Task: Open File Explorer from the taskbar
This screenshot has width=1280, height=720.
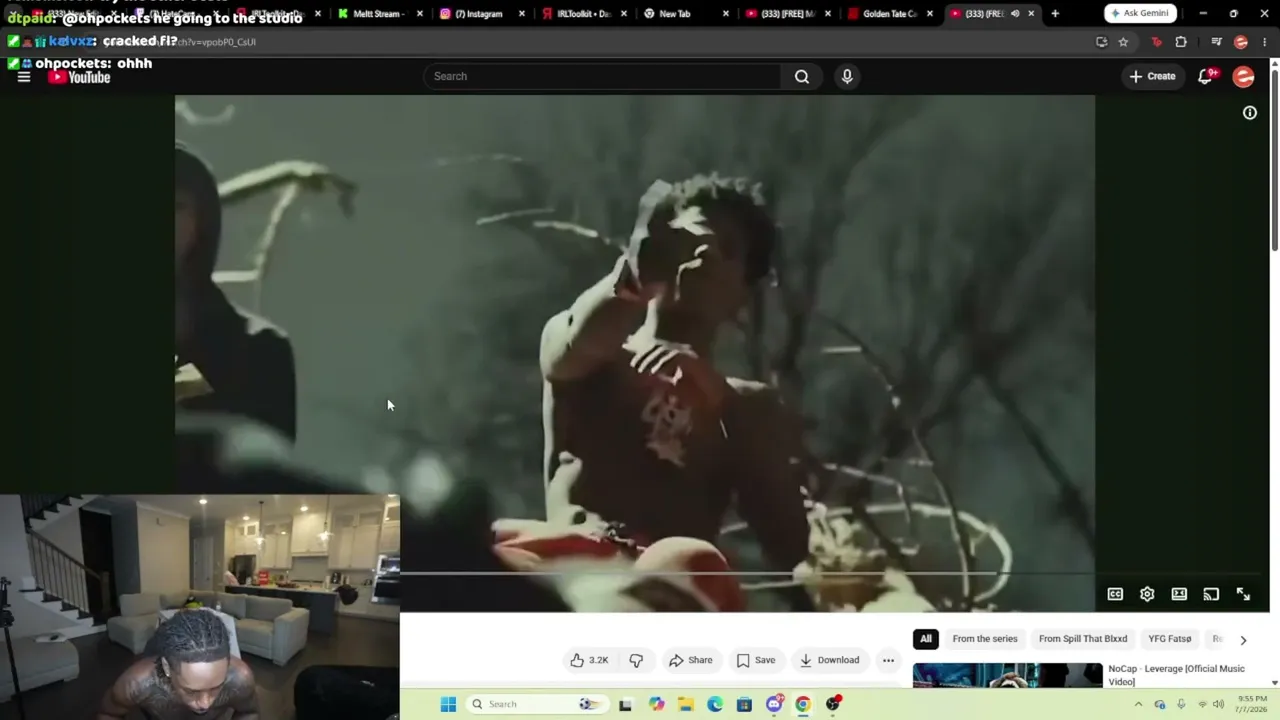Action: (685, 704)
